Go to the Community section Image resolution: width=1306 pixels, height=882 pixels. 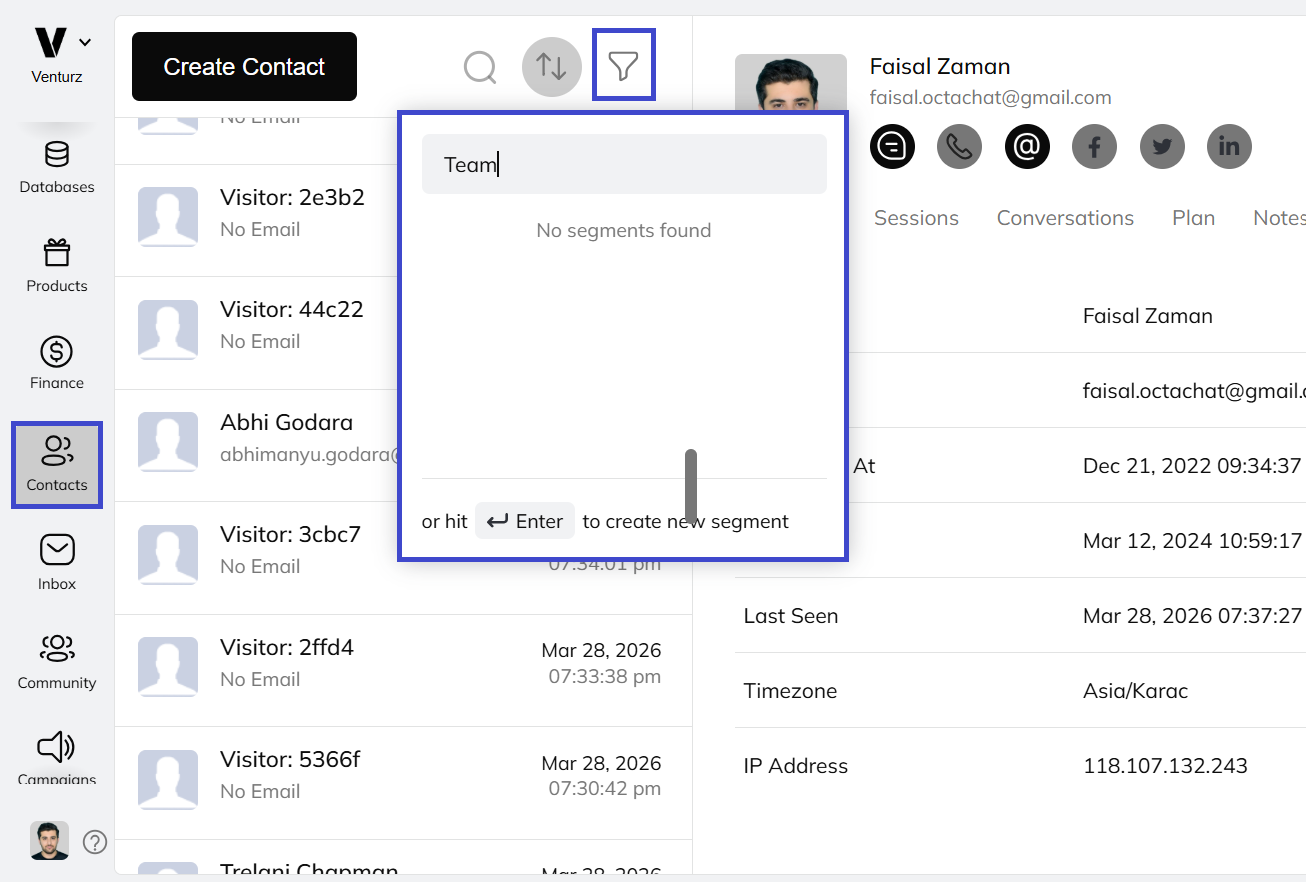[56, 660]
